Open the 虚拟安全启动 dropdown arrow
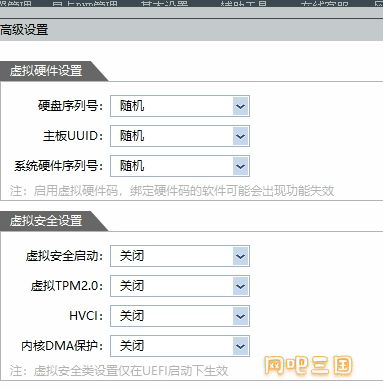 pos(241,256)
